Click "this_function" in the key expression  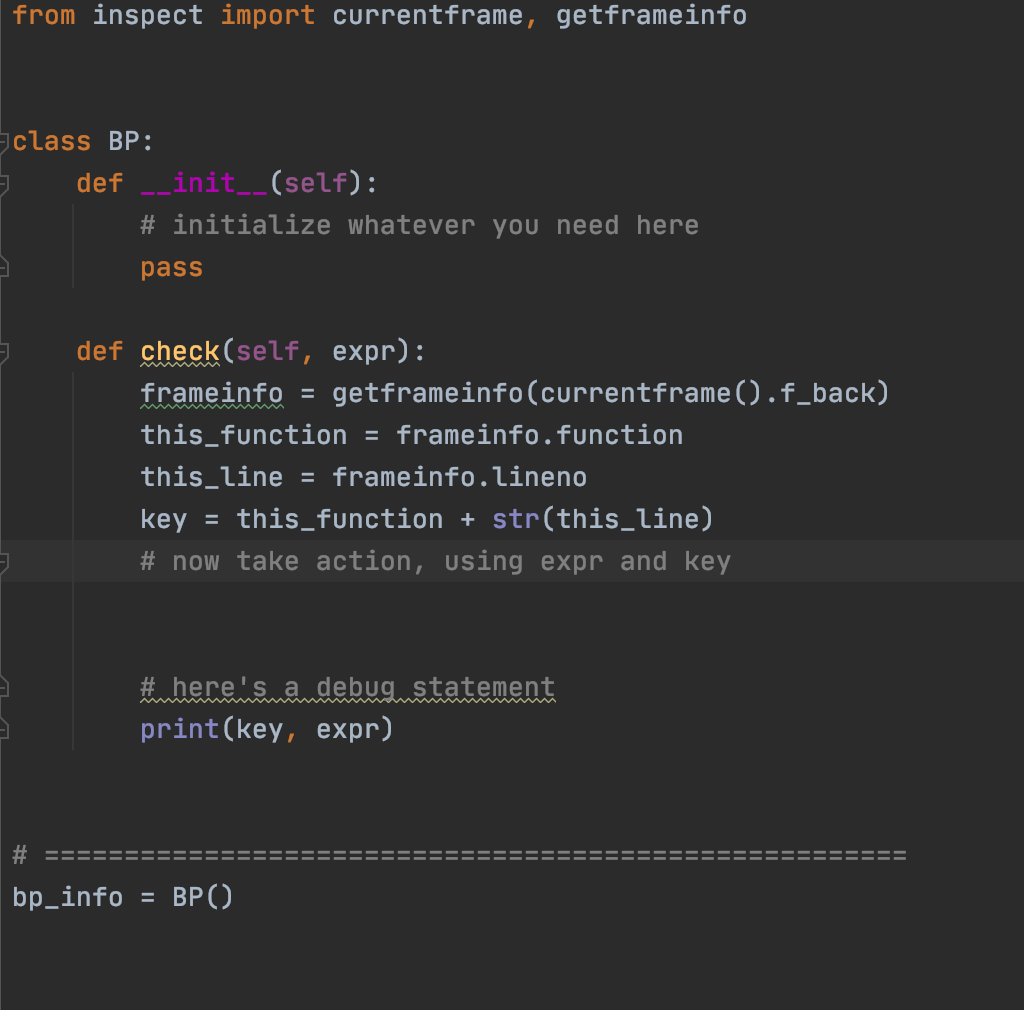340,520
